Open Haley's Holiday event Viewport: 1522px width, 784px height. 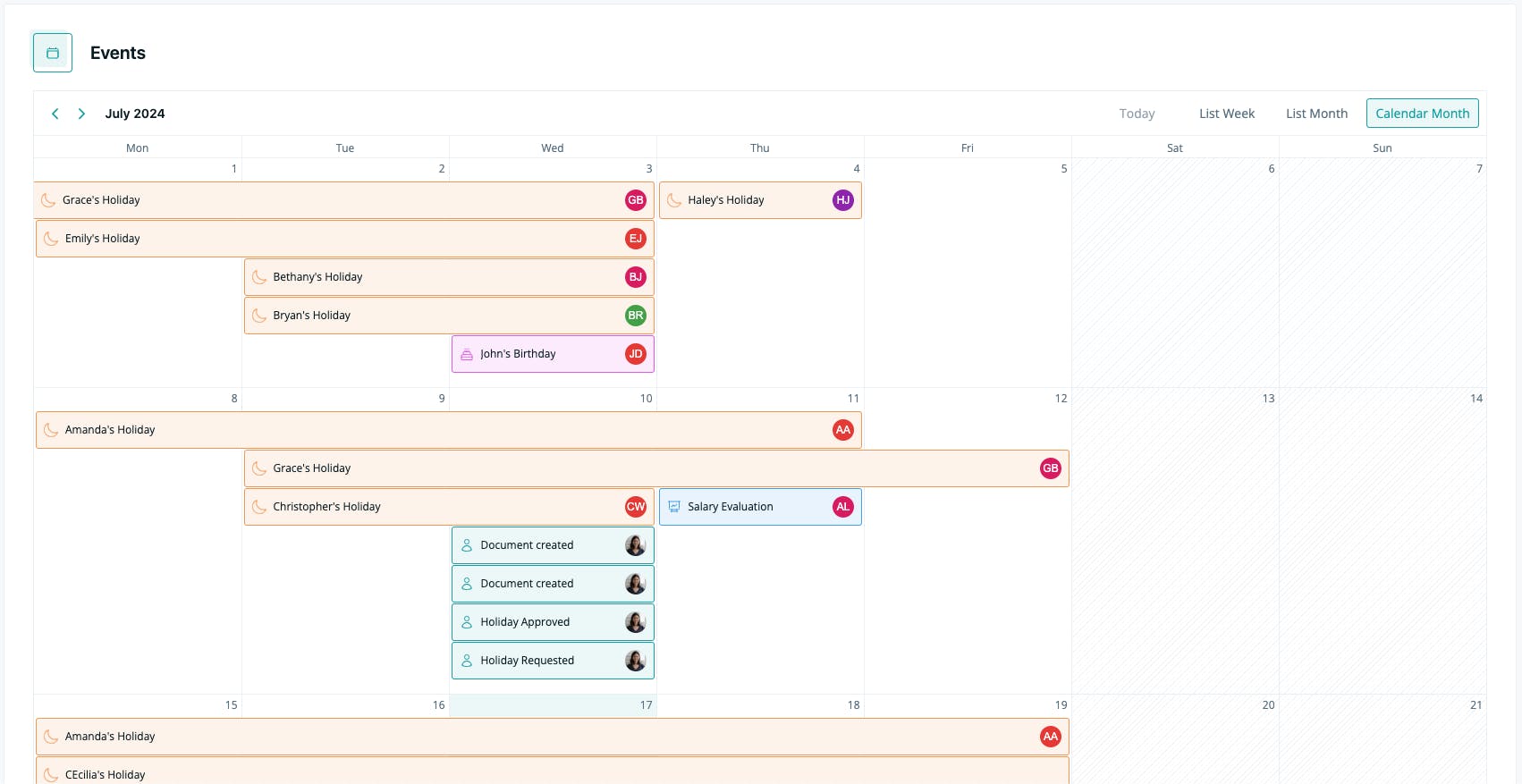pyautogui.click(x=760, y=200)
